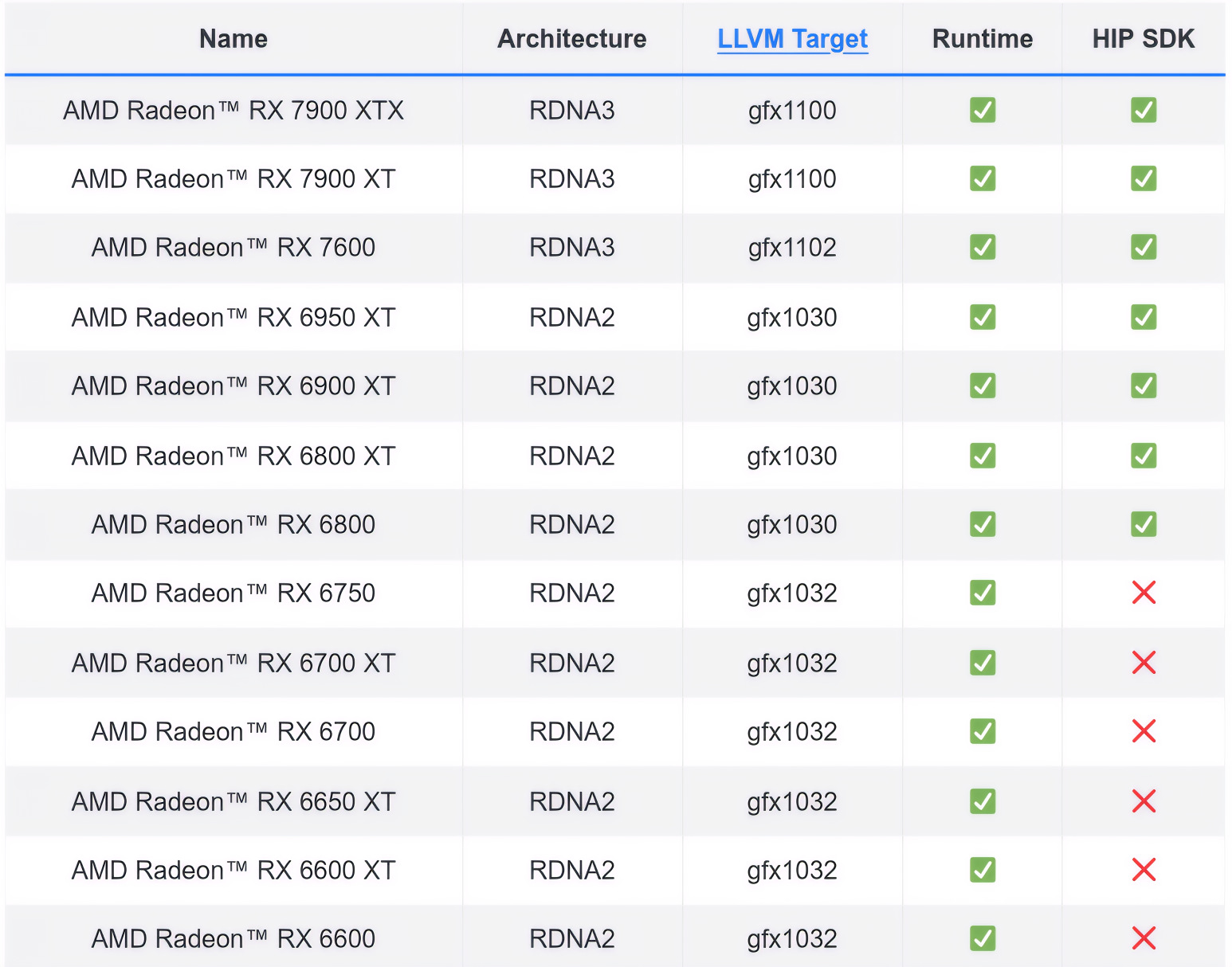The height and width of the screenshot is (967, 1232).
Task: Click the Runtime checkmark for RX 6700 XT
Action: pos(983,663)
